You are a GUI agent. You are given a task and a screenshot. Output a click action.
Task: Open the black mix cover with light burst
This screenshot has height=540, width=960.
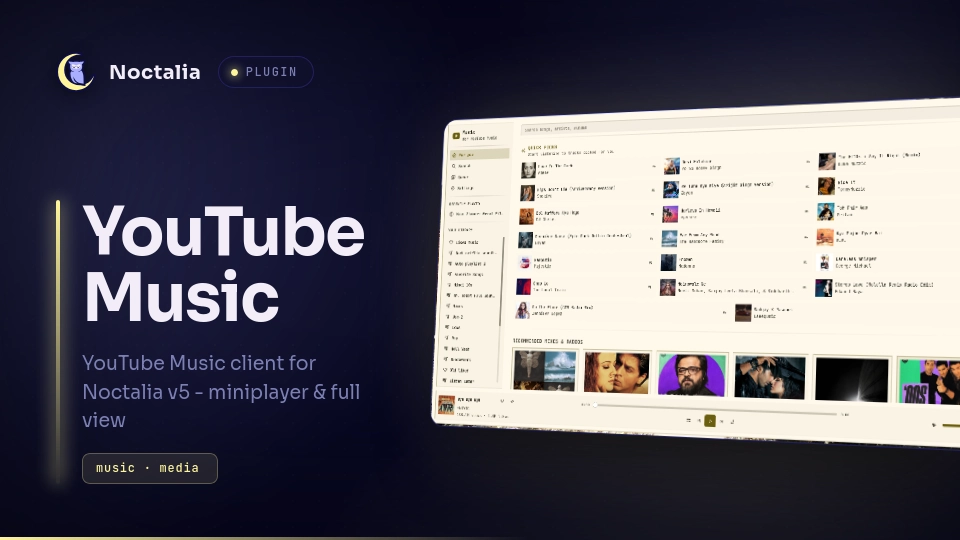[x=851, y=380]
